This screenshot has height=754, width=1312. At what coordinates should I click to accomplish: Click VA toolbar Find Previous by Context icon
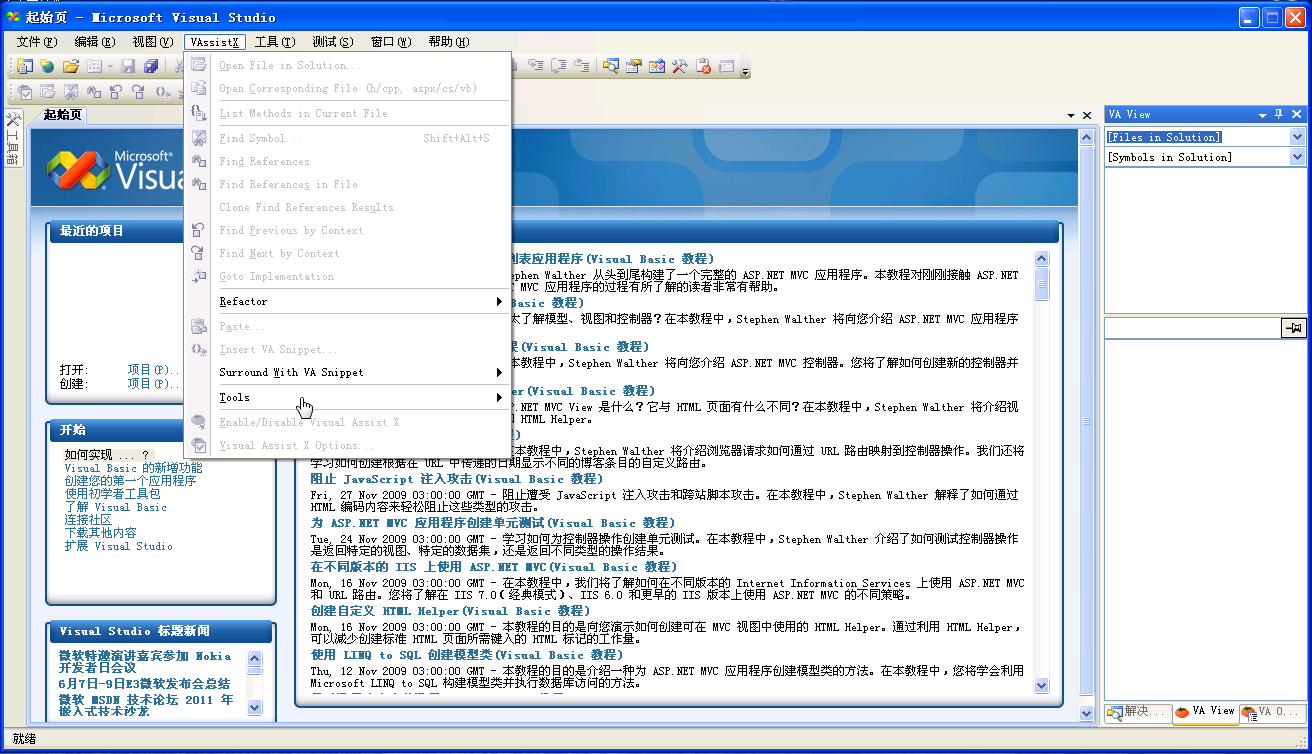coord(118,92)
